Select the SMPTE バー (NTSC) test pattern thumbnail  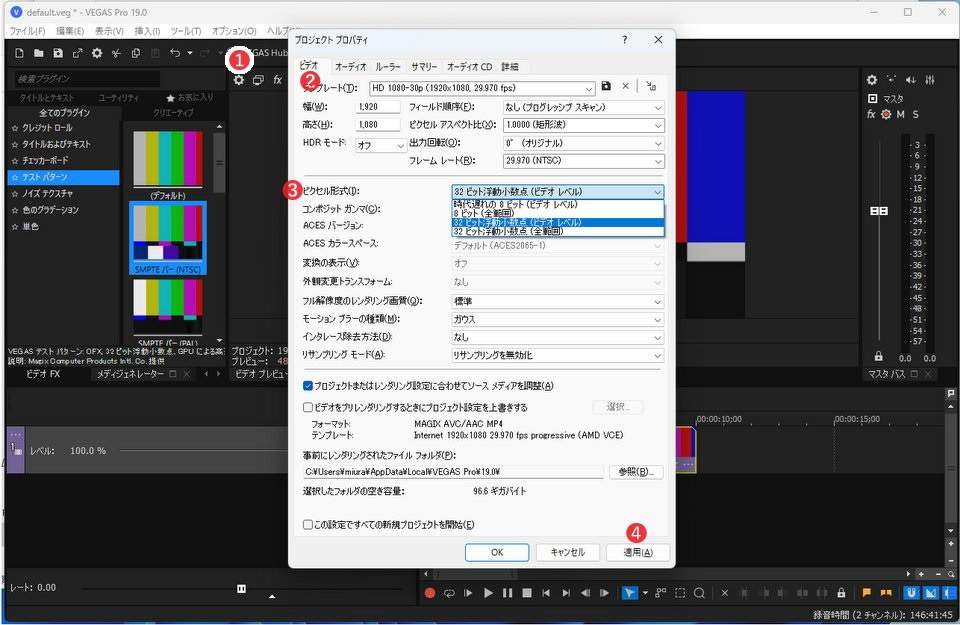point(167,237)
